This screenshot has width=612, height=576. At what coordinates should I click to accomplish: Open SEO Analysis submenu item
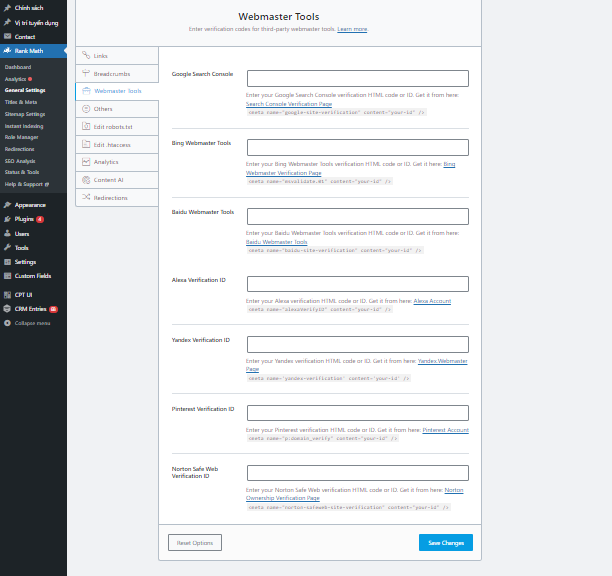click(20, 161)
